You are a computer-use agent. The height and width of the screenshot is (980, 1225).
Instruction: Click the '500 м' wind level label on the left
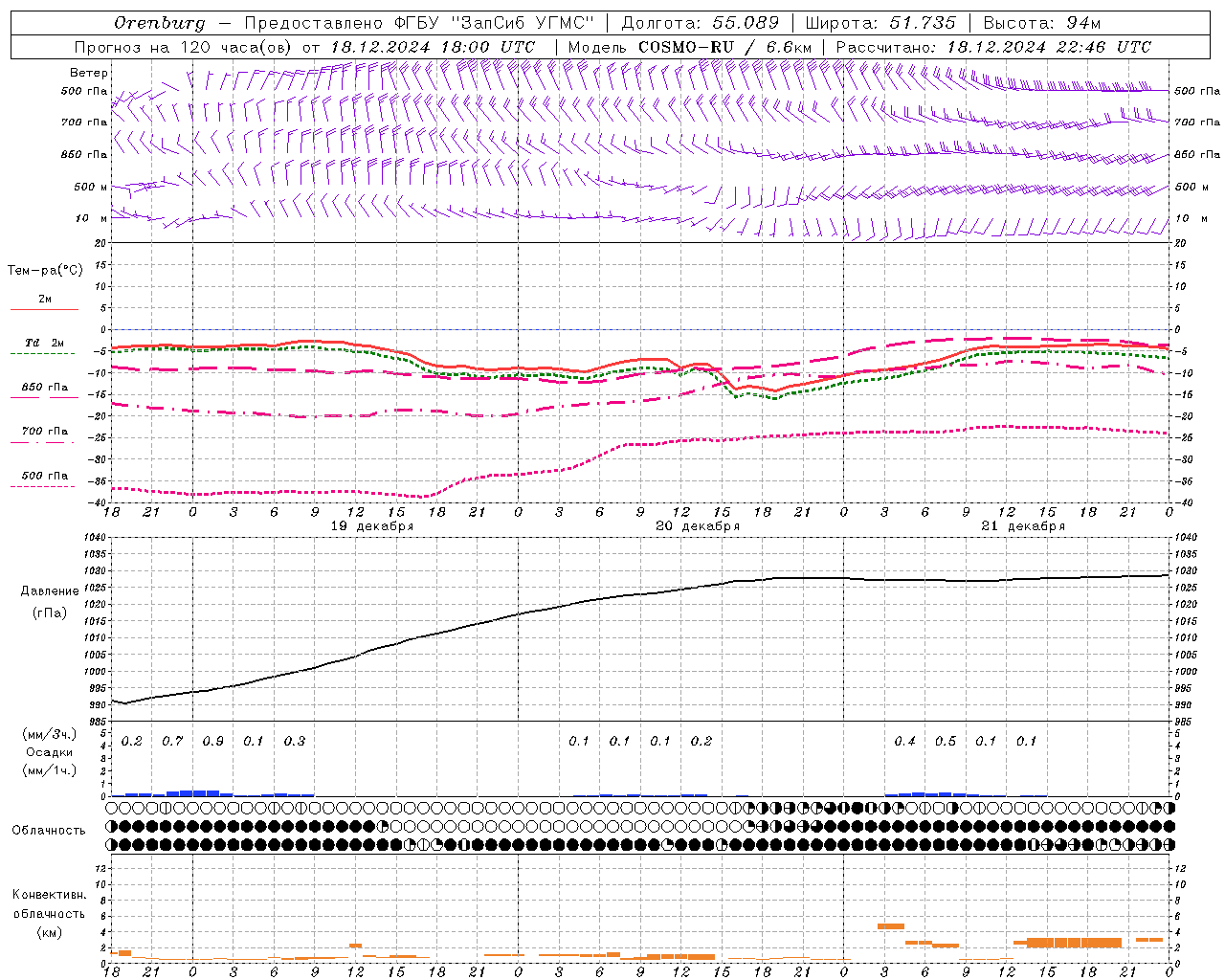[91, 187]
